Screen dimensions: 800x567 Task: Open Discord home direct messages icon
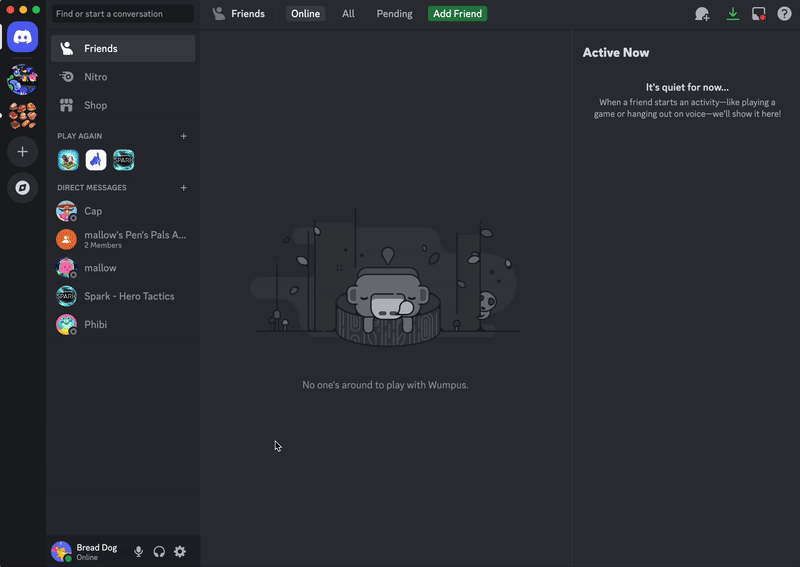pyautogui.click(x=22, y=37)
